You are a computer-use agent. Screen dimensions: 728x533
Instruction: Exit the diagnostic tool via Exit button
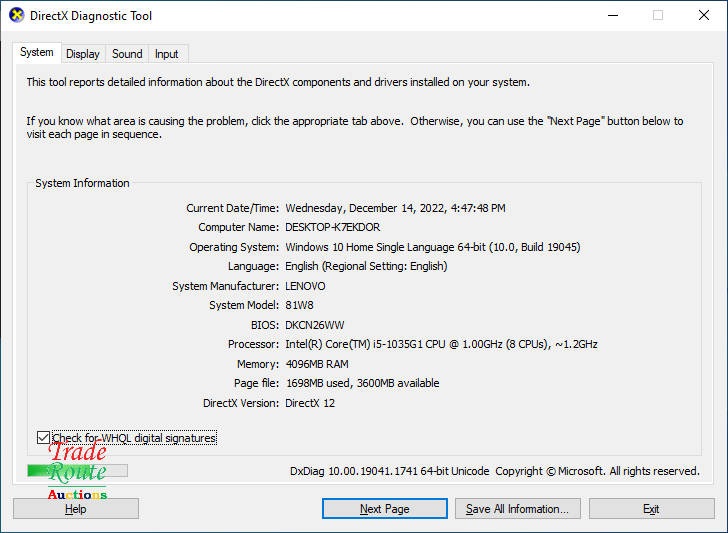point(651,509)
